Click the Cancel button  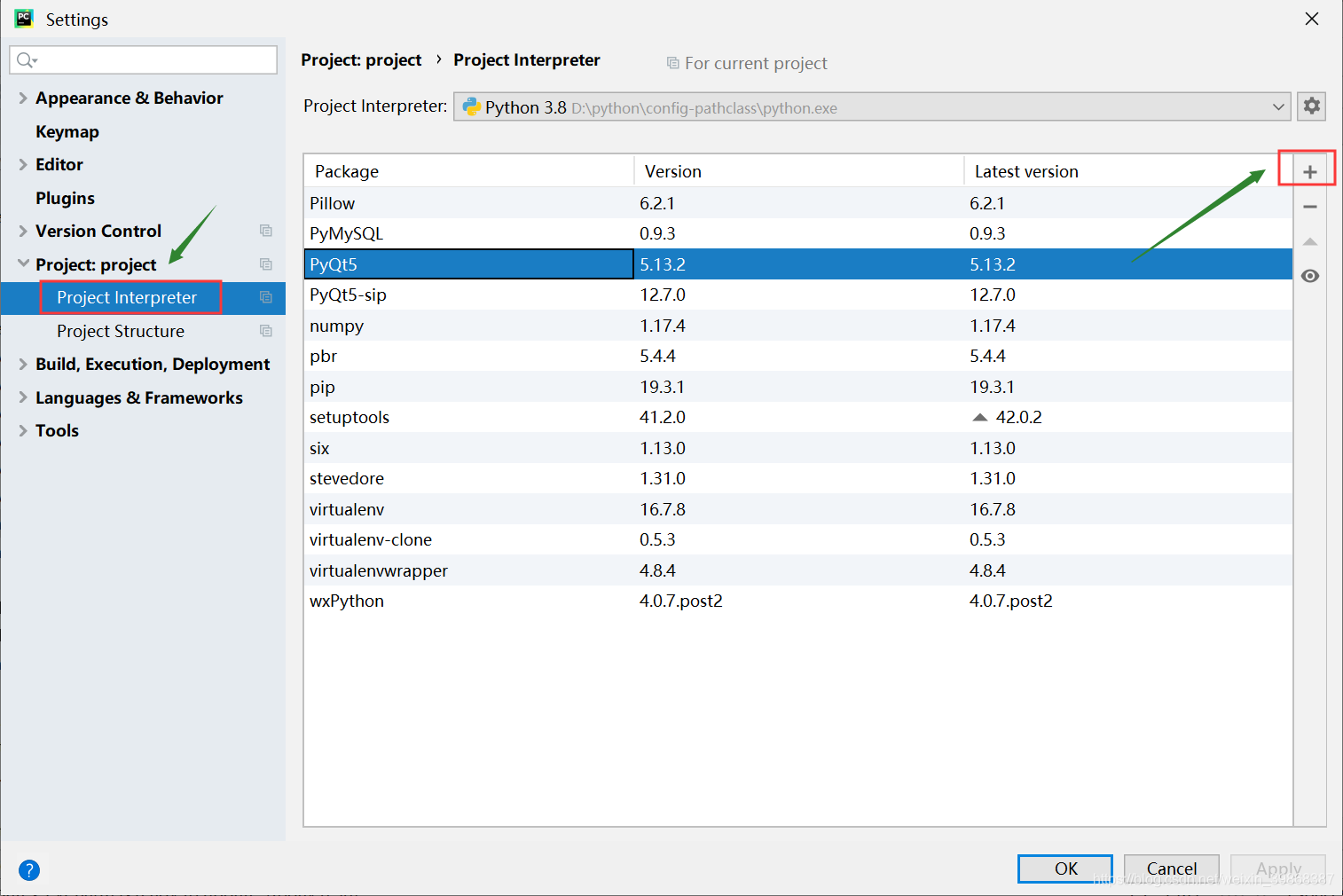[1172, 868]
